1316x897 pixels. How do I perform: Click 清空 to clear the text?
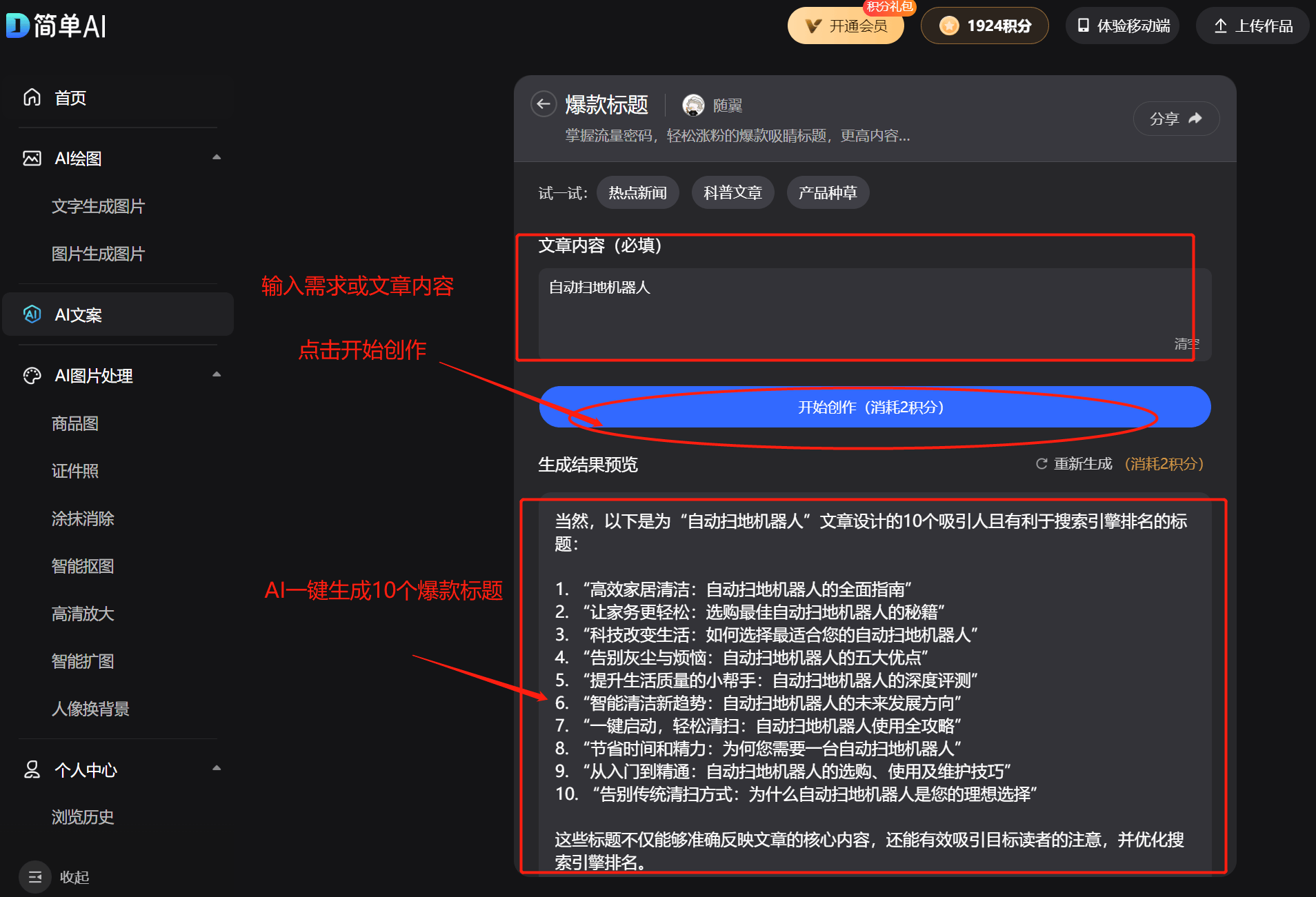tap(1186, 343)
